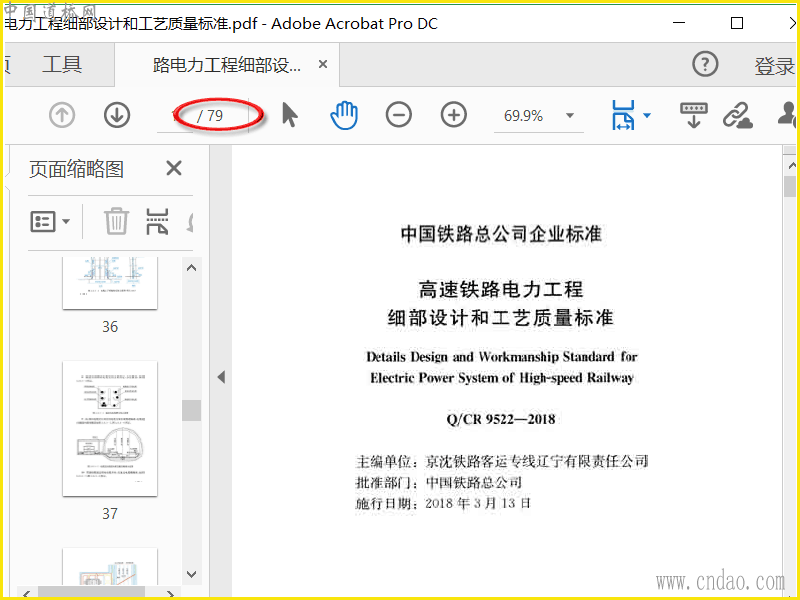Viewport: 800px width, 600px height.
Task: Click the heading 中国铁路总公司企业标准
Action: click(501, 234)
